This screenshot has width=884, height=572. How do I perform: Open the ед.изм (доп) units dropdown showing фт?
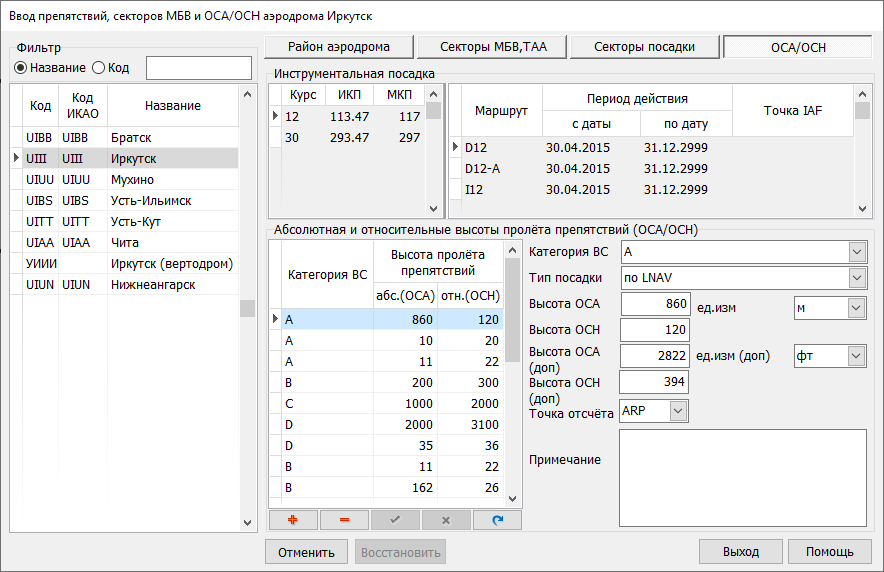(x=856, y=355)
